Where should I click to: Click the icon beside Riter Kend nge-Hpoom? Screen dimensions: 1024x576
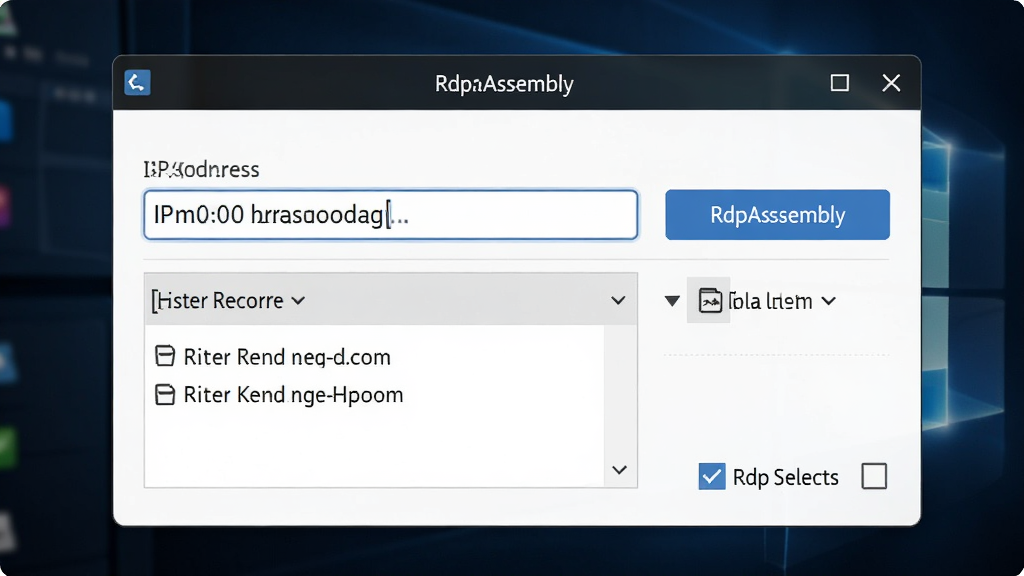165,394
